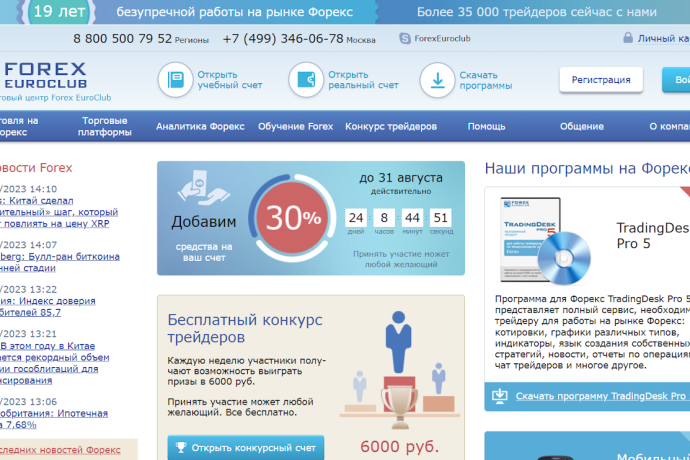
Task: Open news about Bitcoin bull run
Action: [60, 262]
